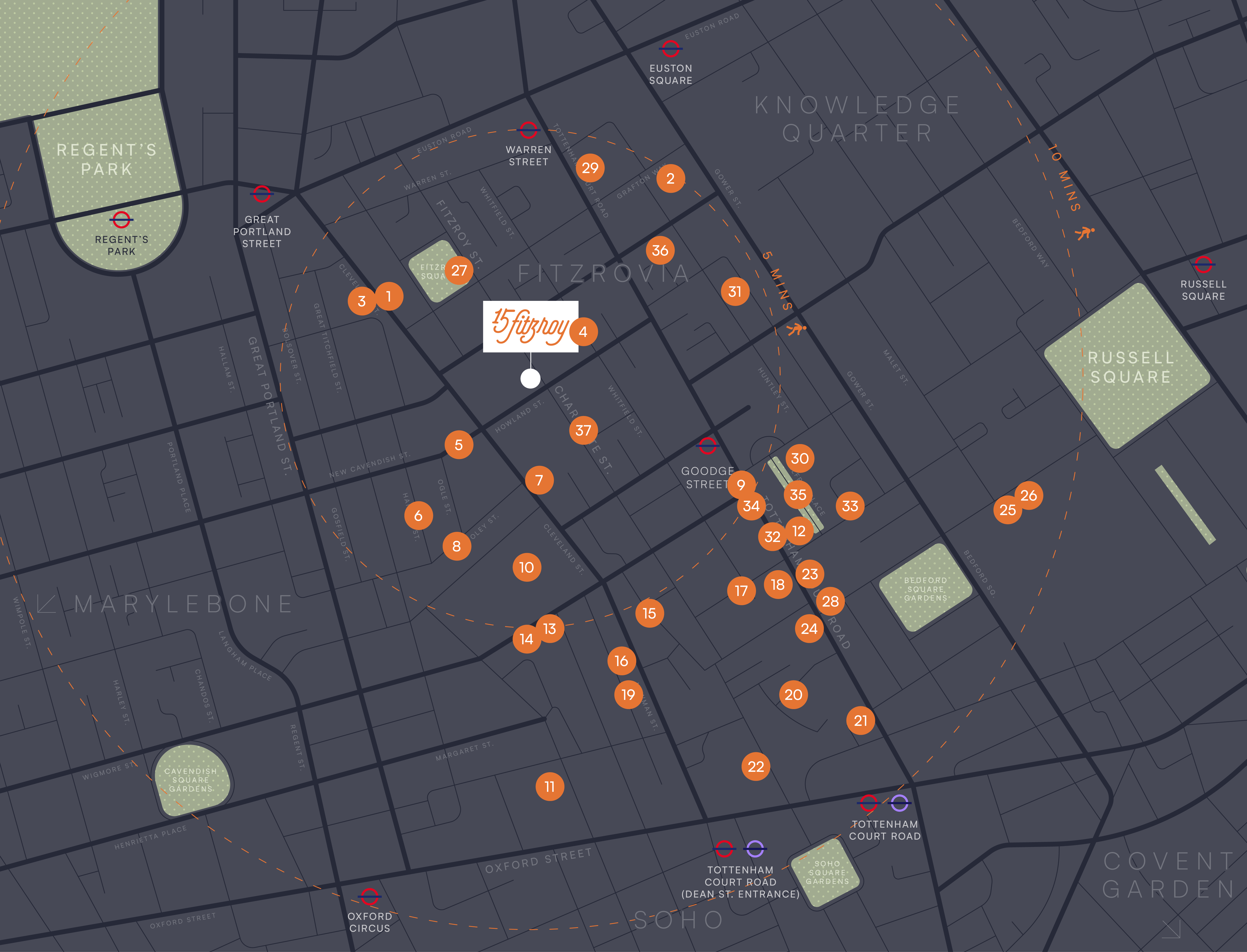Click the 15 Fitzroy logo label
Image resolution: width=1247 pixels, height=952 pixels.
(x=530, y=326)
